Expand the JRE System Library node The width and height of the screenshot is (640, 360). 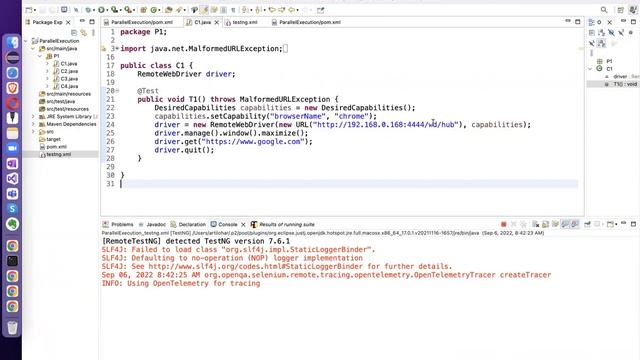tap(33, 117)
